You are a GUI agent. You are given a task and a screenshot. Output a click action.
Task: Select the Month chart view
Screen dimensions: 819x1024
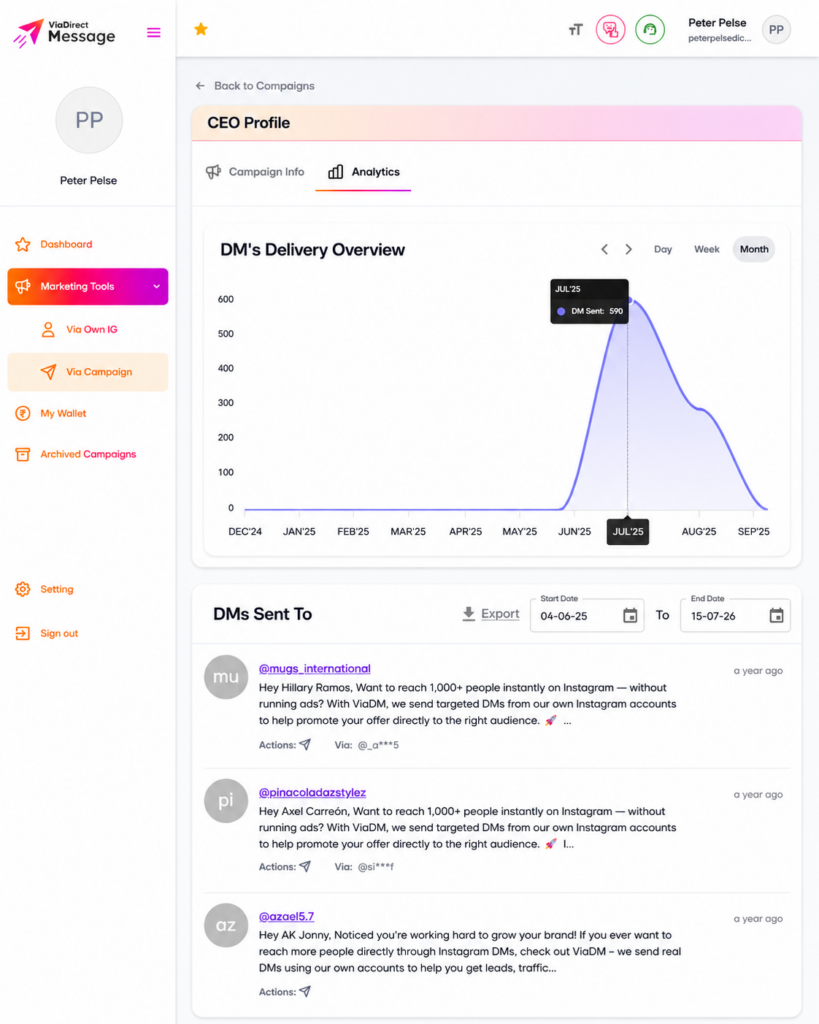[x=754, y=249]
